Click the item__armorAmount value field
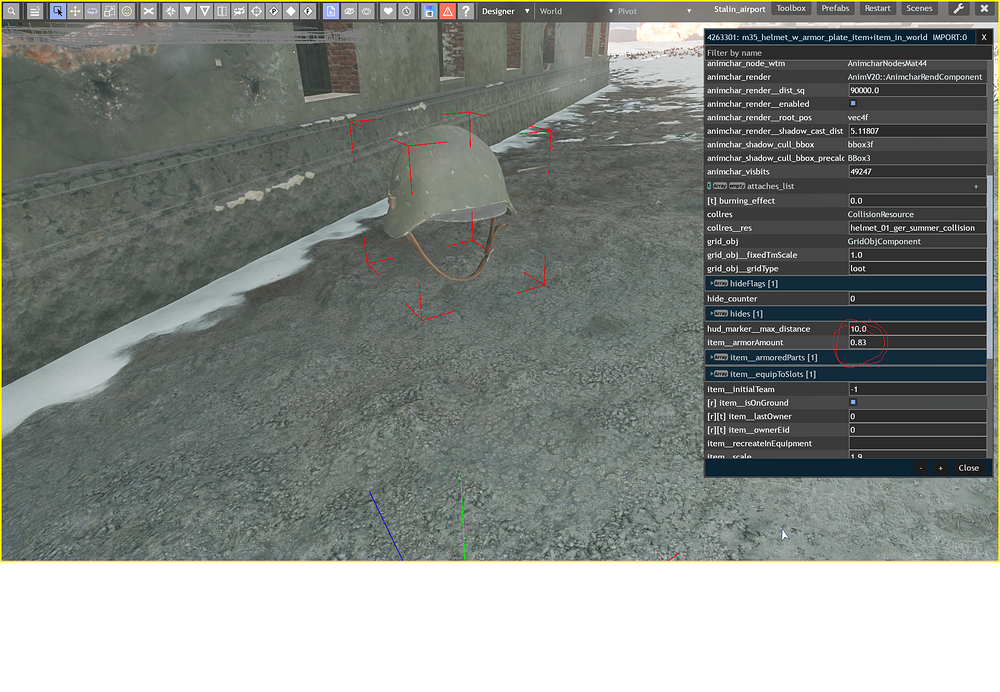 [x=916, y=343]
